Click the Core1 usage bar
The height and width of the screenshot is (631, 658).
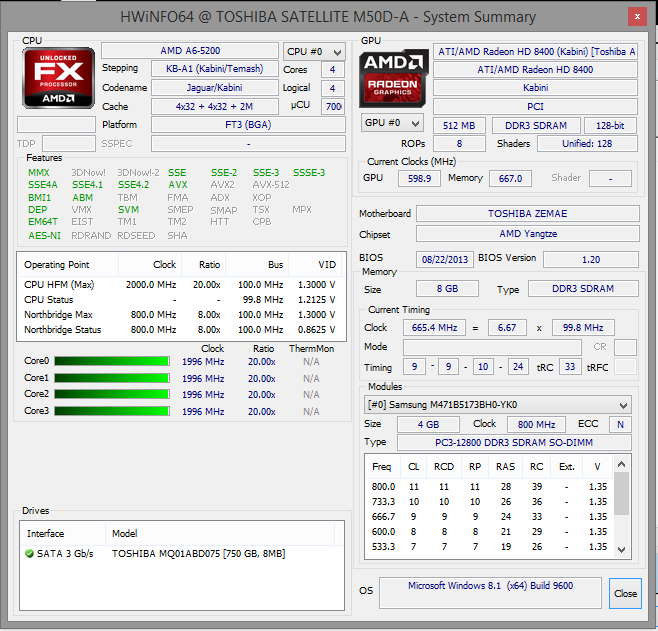[x=112, y=378]
